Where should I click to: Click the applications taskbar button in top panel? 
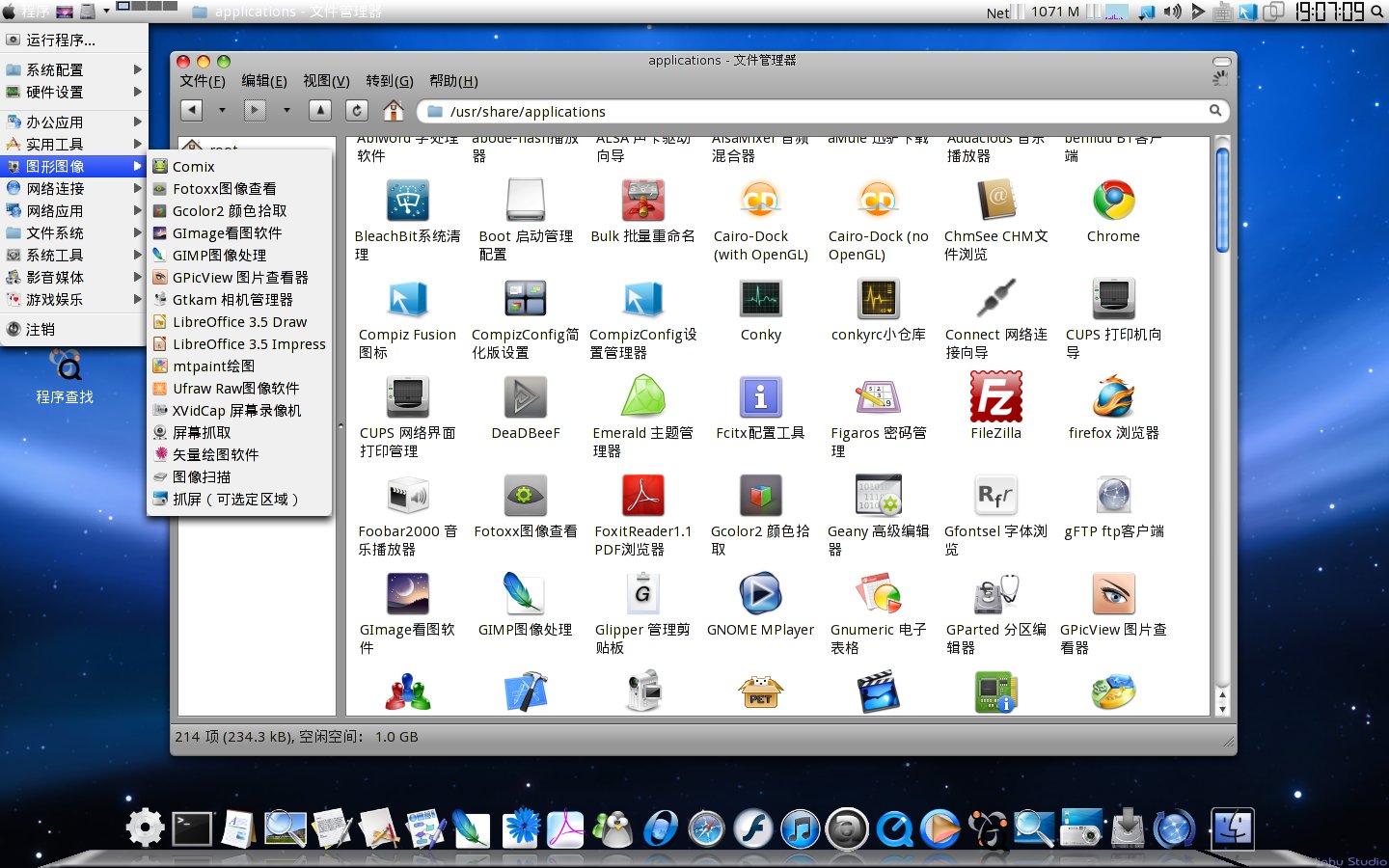click(287, 12)
